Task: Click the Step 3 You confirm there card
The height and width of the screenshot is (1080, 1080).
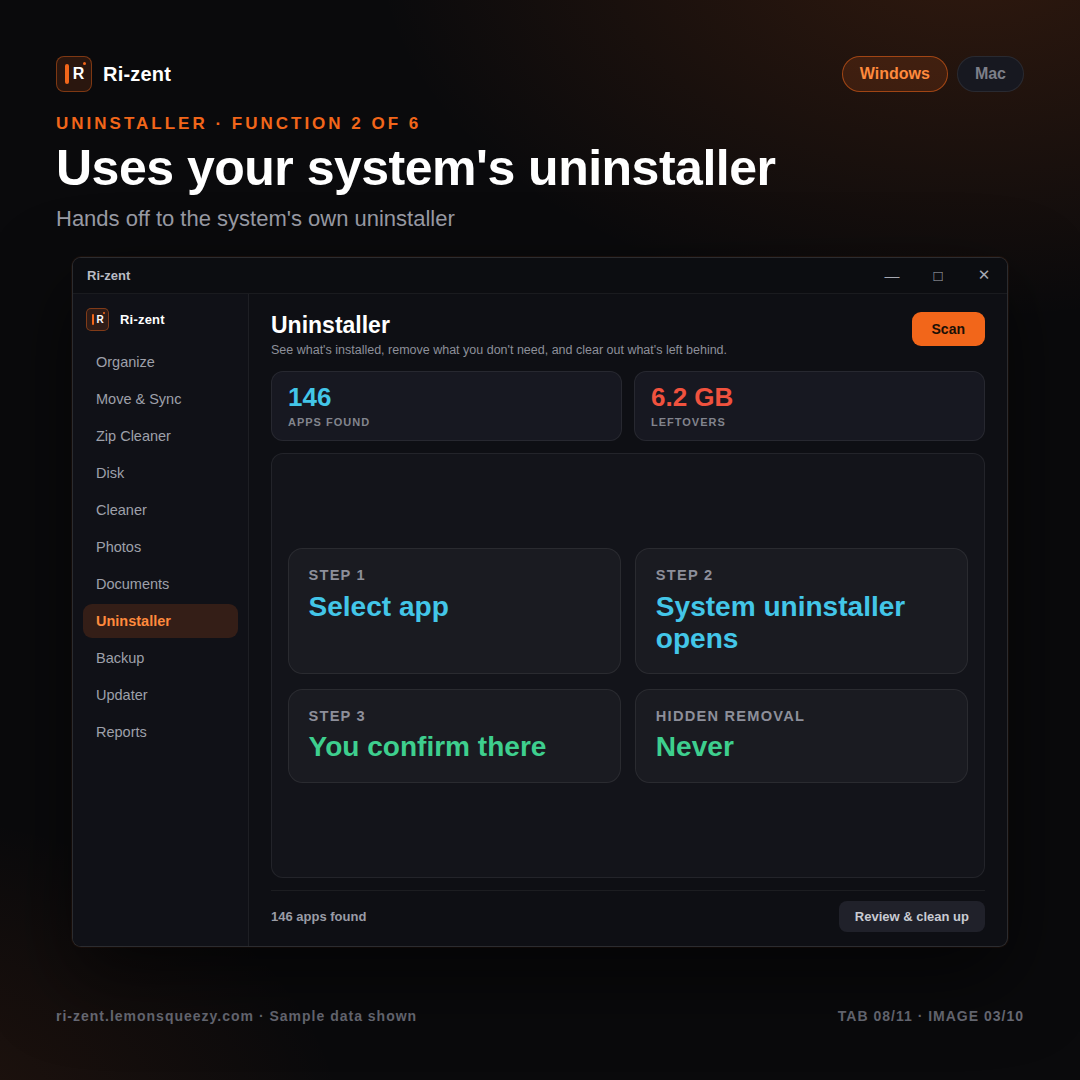Action: tap(454, 736)
